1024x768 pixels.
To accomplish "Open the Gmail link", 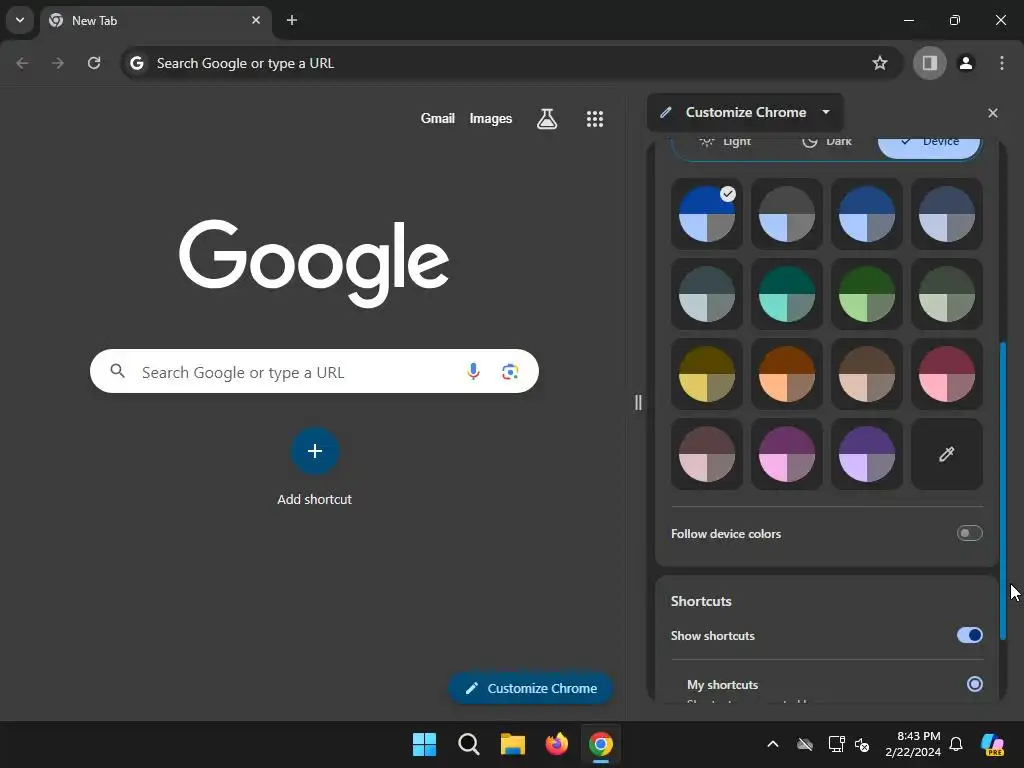I will click(438, 119).
